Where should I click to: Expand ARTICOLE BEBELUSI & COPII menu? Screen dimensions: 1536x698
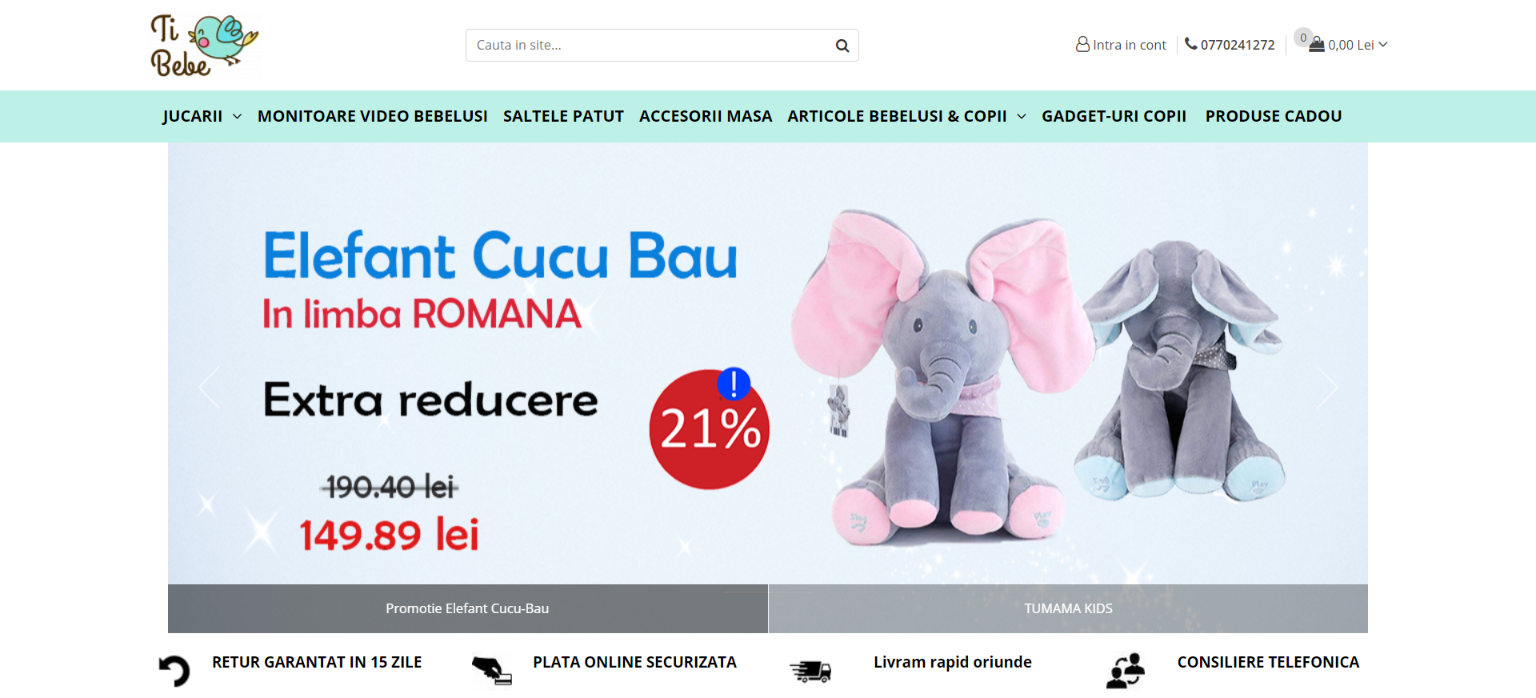(1021, 117)
